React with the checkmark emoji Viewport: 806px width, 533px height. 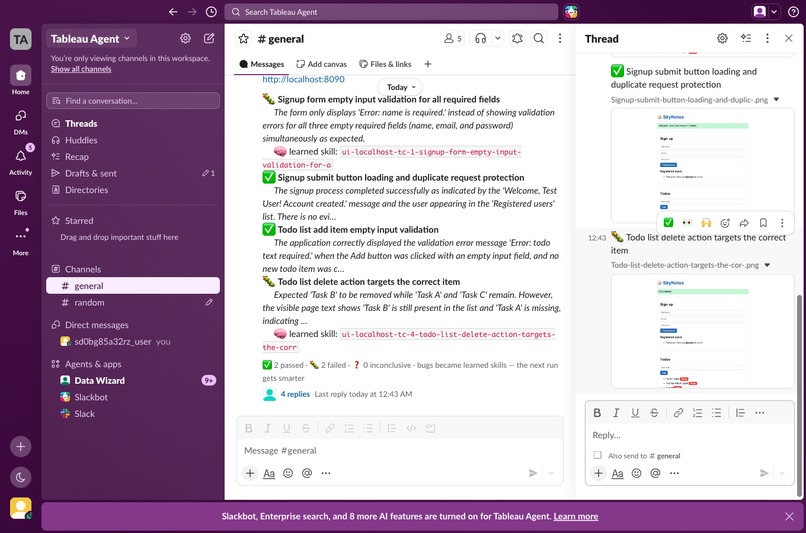click(x=668, y=223)
